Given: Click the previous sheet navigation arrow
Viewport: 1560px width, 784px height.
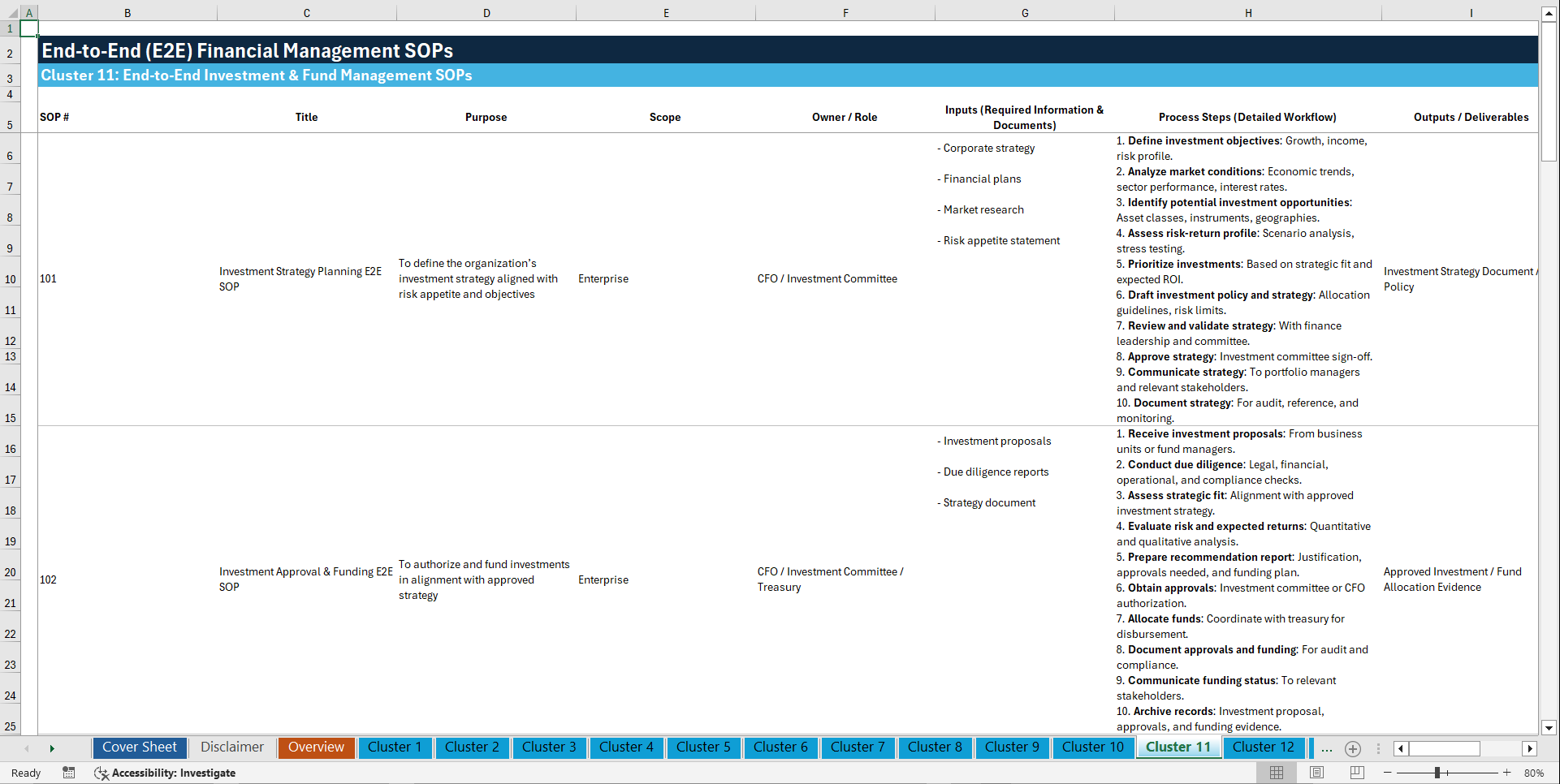Looking at the screenshot, I should coord(28,748).
